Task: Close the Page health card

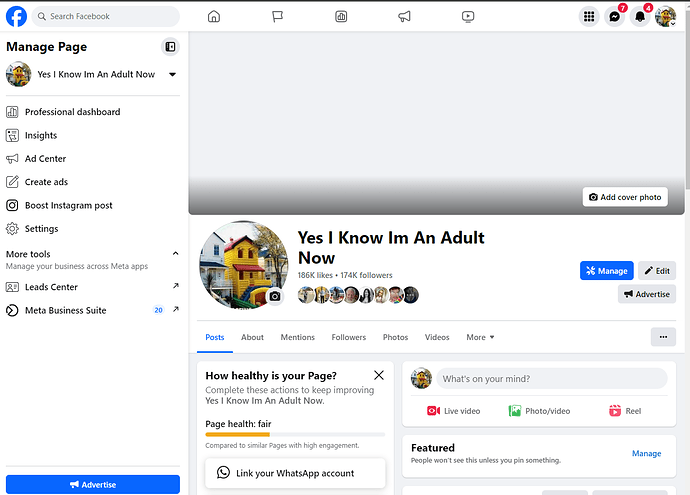Action: [x=378, y=375]
